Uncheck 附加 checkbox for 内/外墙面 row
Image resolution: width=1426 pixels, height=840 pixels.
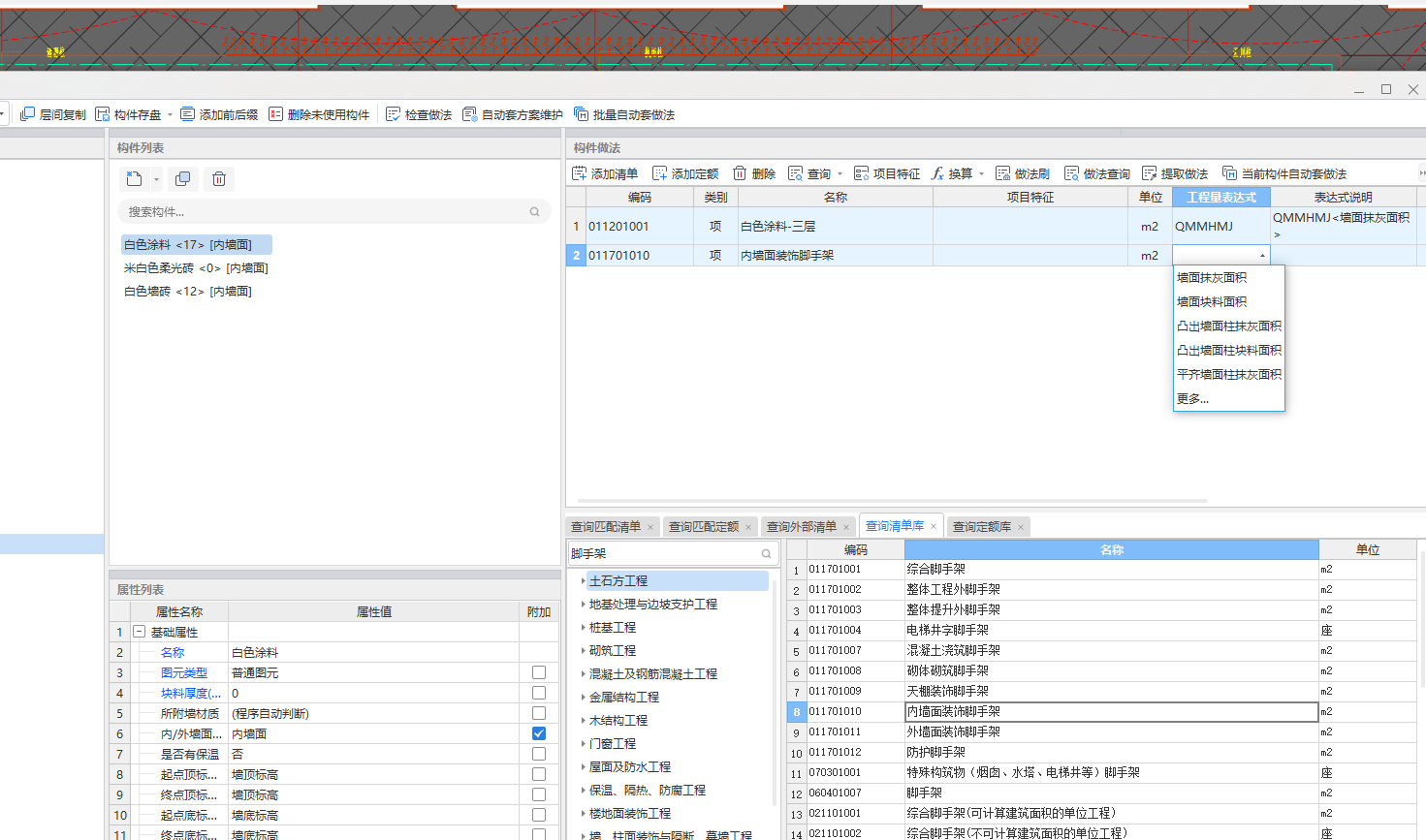coord(539,733)
